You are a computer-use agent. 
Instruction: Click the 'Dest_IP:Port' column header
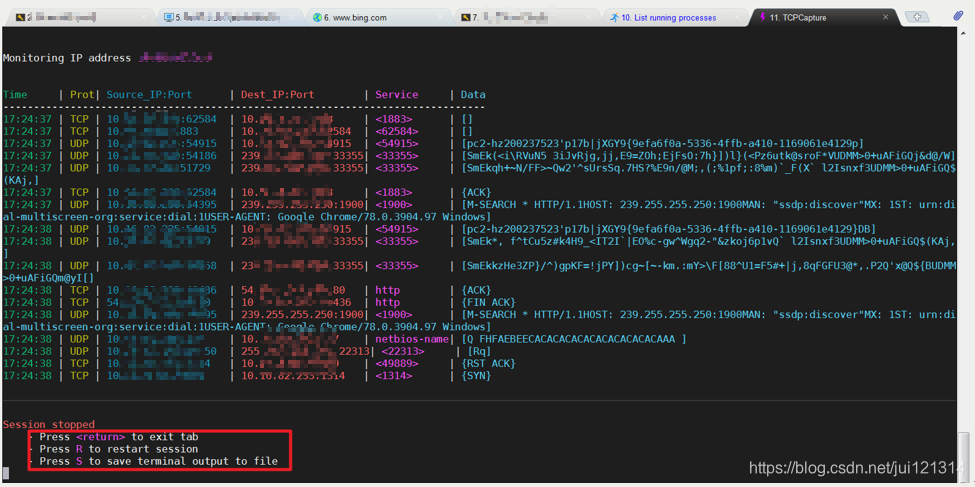pyautogui.click(x=278, y=95)
